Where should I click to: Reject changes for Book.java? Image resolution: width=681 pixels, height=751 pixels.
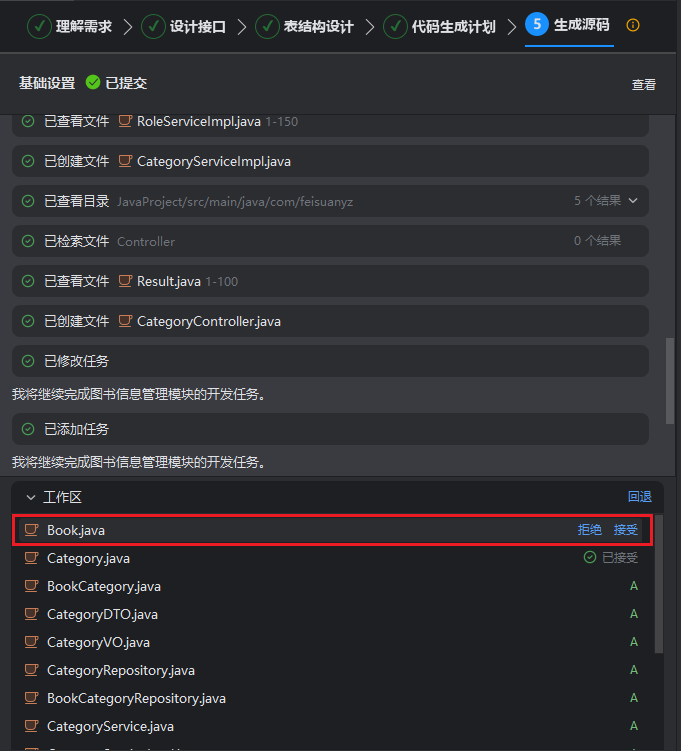click(x=589, y=530)
